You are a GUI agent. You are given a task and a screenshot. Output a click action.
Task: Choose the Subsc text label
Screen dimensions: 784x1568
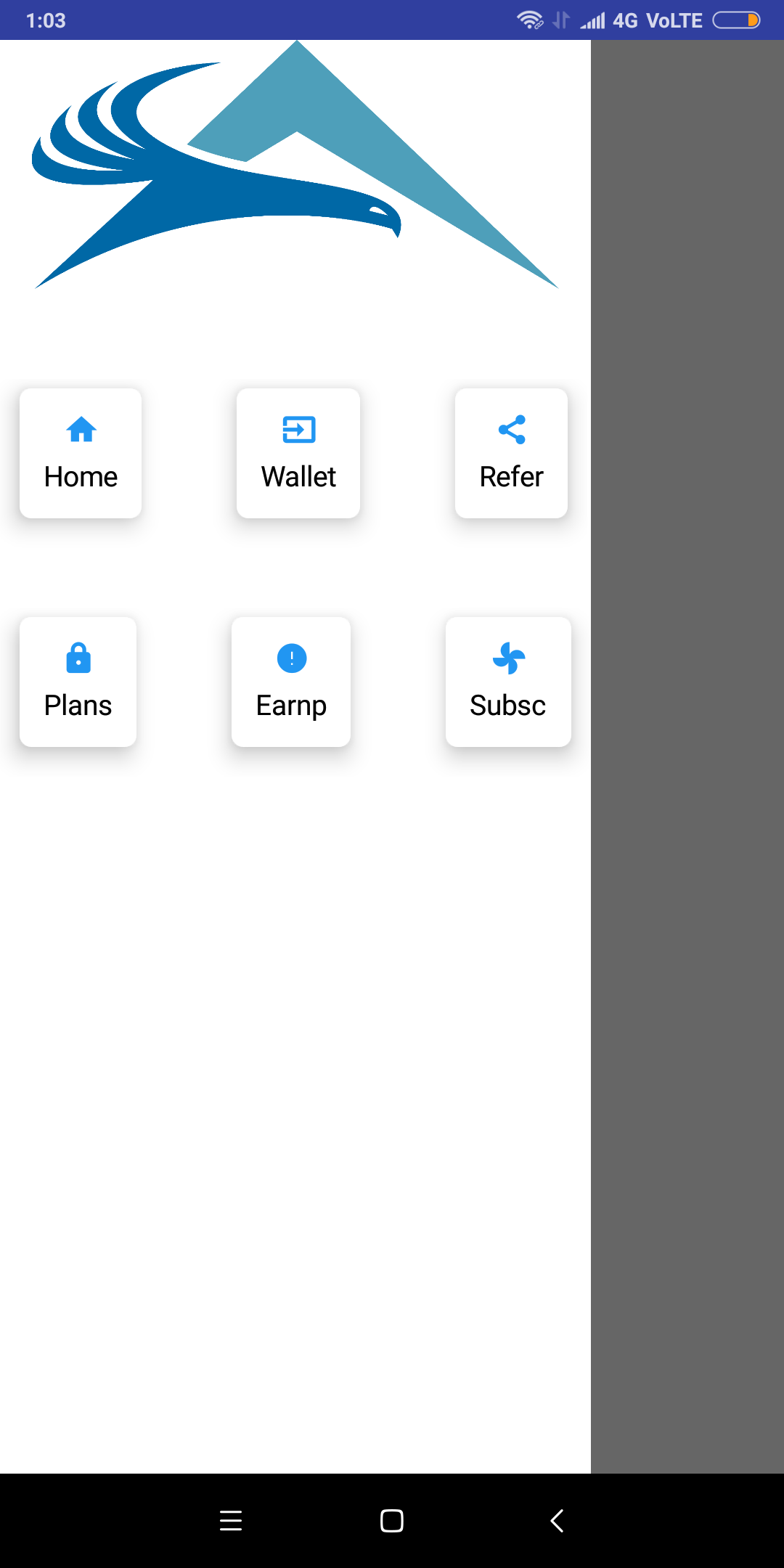pos(508,706)
